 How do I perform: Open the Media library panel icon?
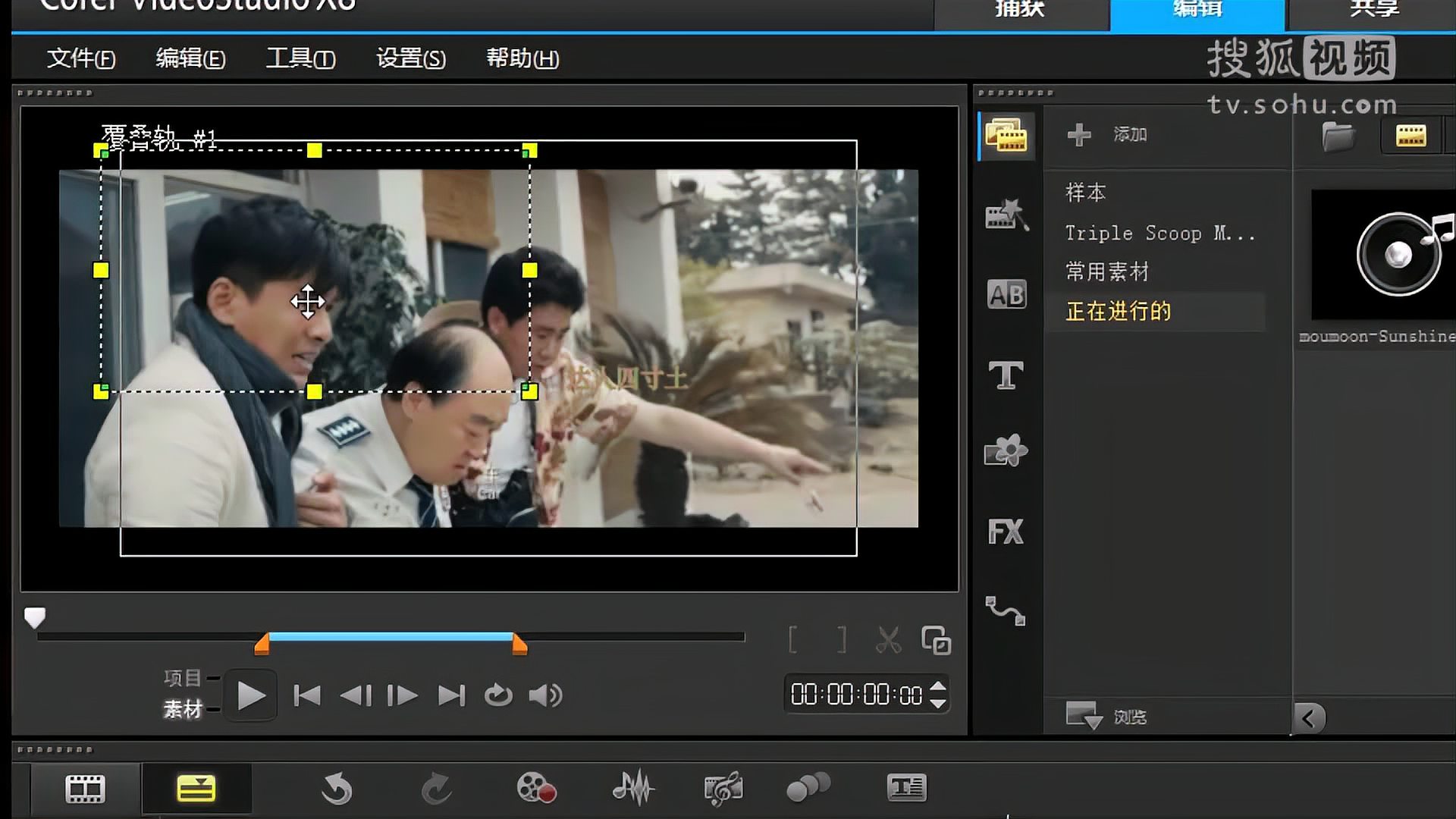[1006, 136]
